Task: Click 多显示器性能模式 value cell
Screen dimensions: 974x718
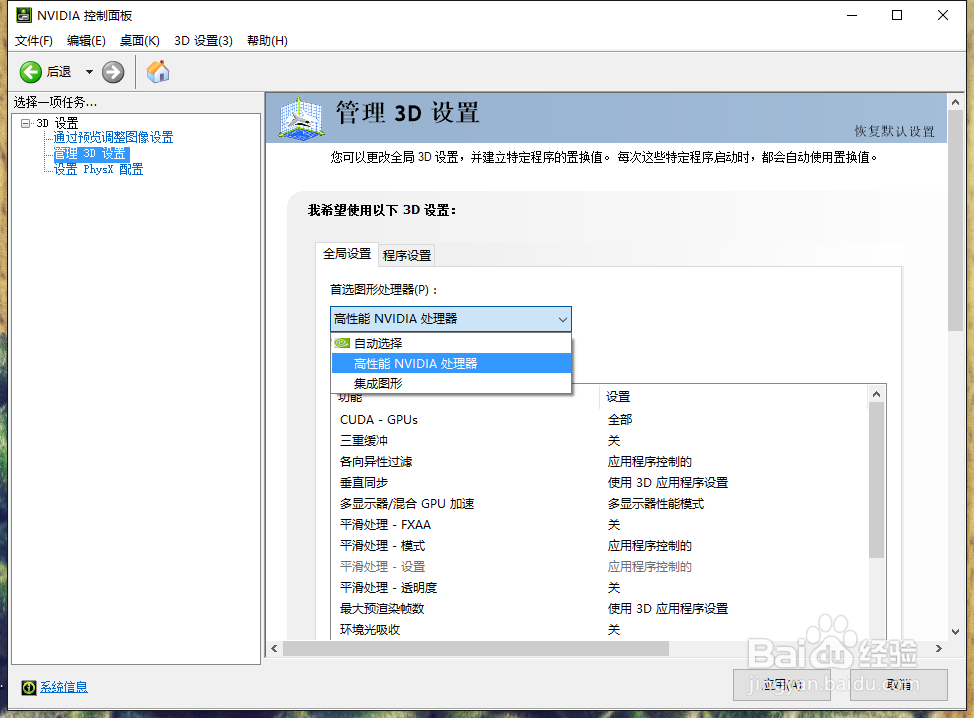Action: pos(656,504)
